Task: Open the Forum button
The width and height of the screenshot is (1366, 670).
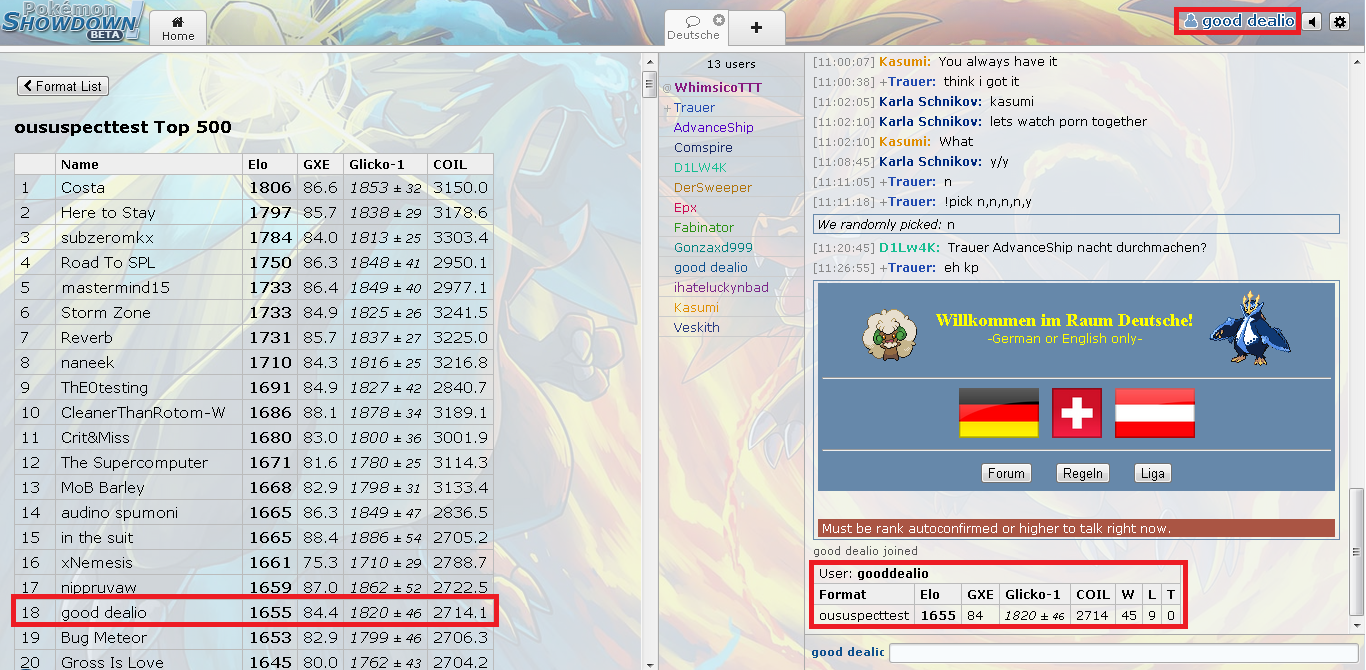Action: (x=1006, y=474)
